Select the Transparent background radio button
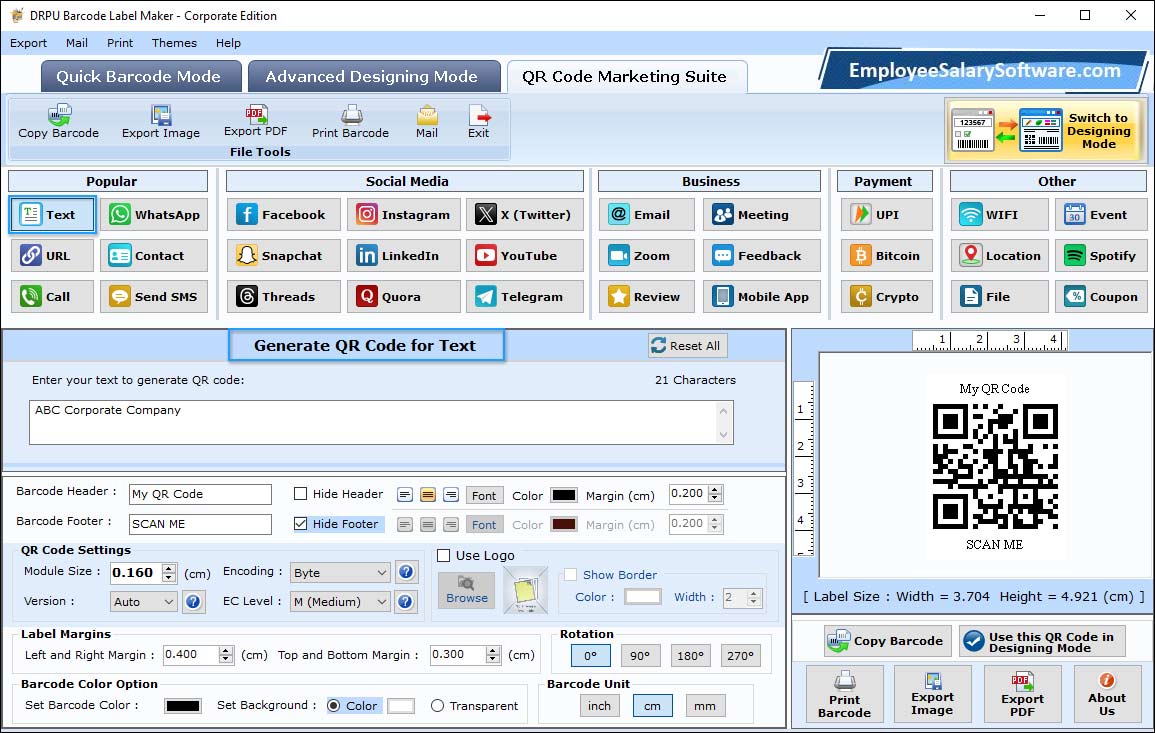 tap(438, 706)
